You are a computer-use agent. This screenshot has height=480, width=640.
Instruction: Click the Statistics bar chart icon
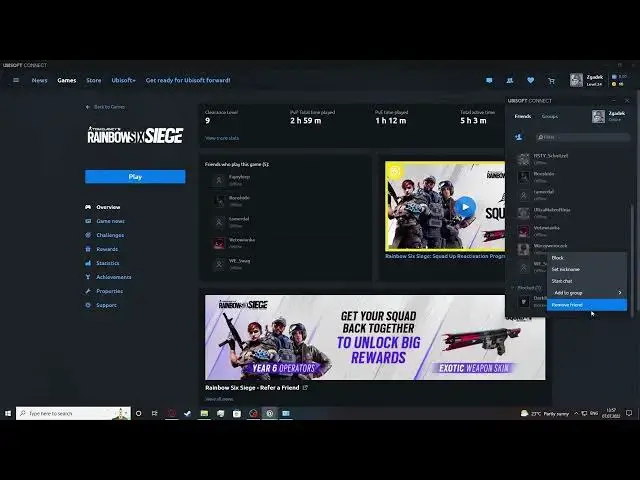pos(88,263)
